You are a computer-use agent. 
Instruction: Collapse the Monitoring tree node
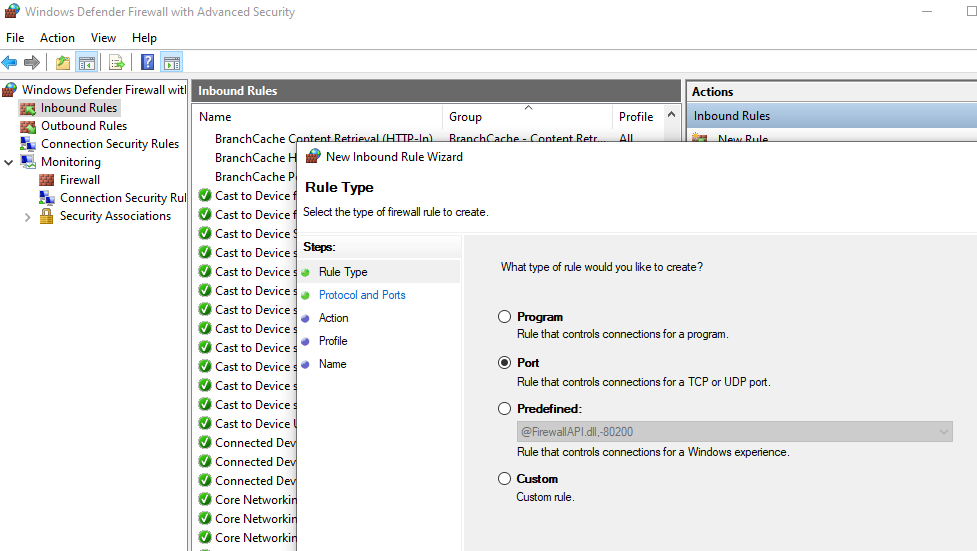point(9,163)
